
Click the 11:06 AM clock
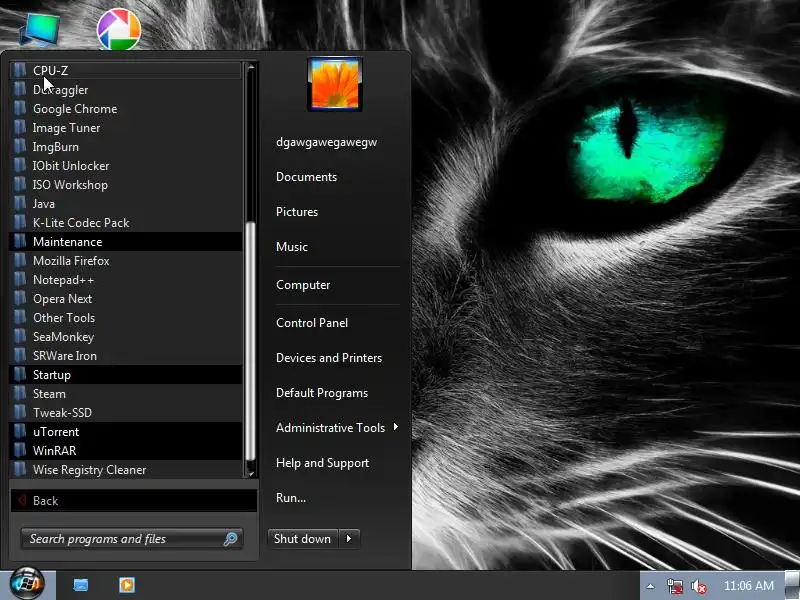(748, 586)
